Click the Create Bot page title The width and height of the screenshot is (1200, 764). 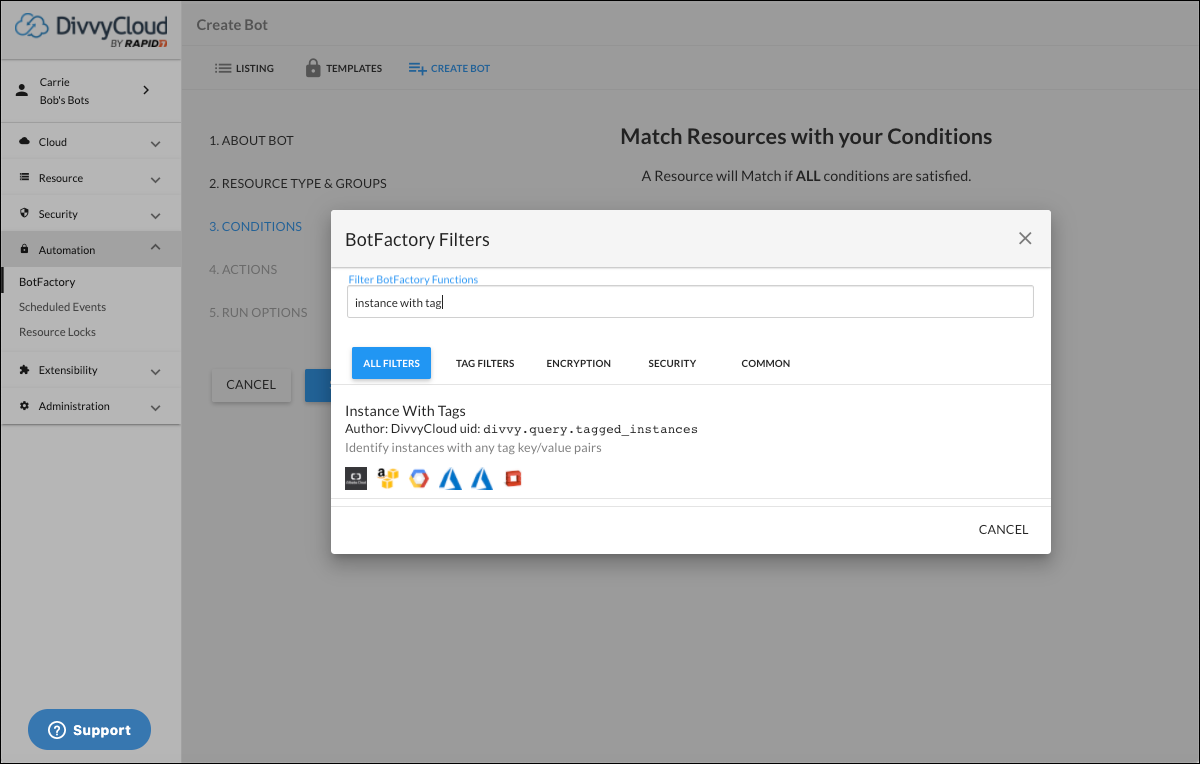tap(232, 25)
